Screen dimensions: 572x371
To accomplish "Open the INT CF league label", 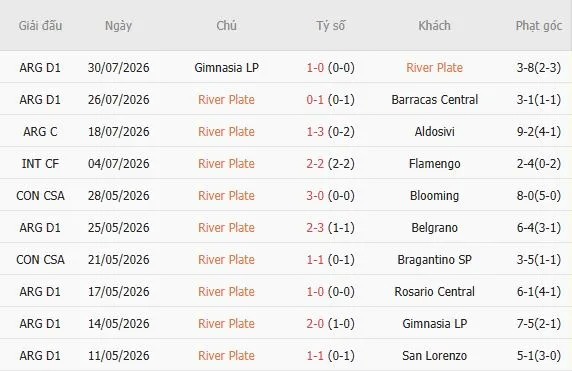I will [x=40, y=163].
